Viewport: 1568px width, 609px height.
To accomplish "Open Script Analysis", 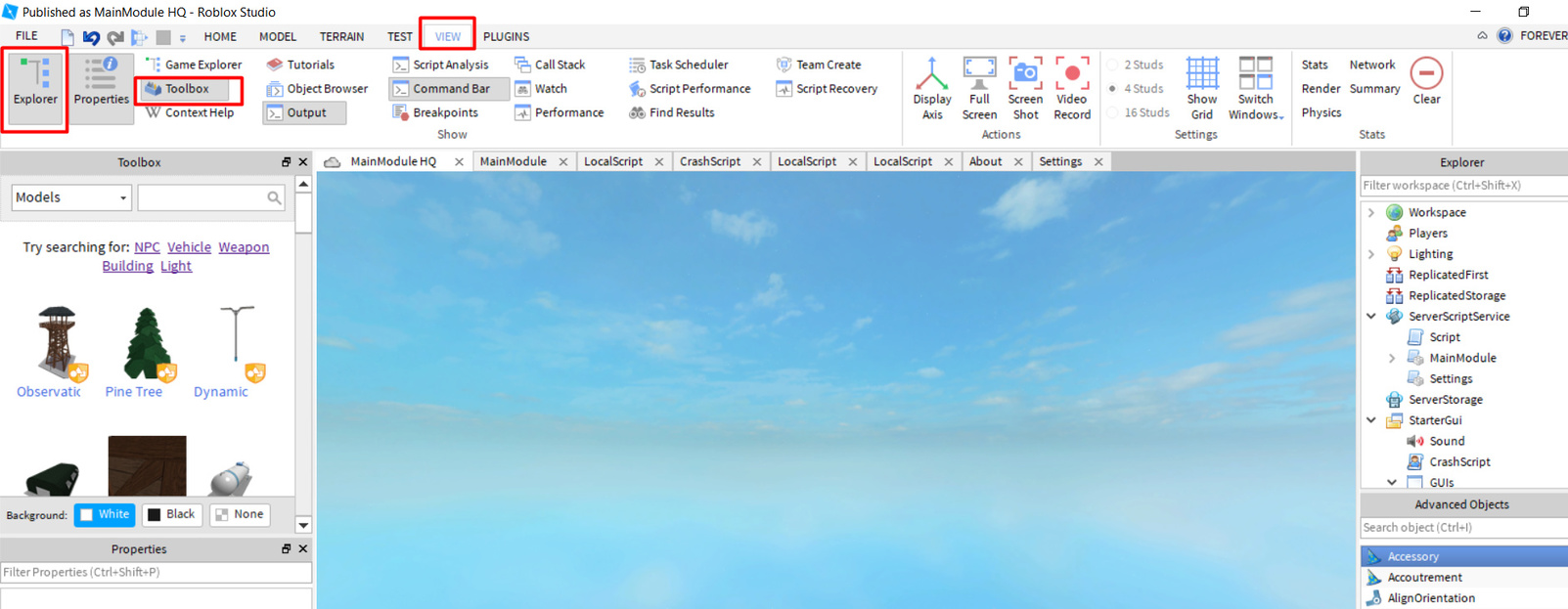I will (x=440, y=65).
